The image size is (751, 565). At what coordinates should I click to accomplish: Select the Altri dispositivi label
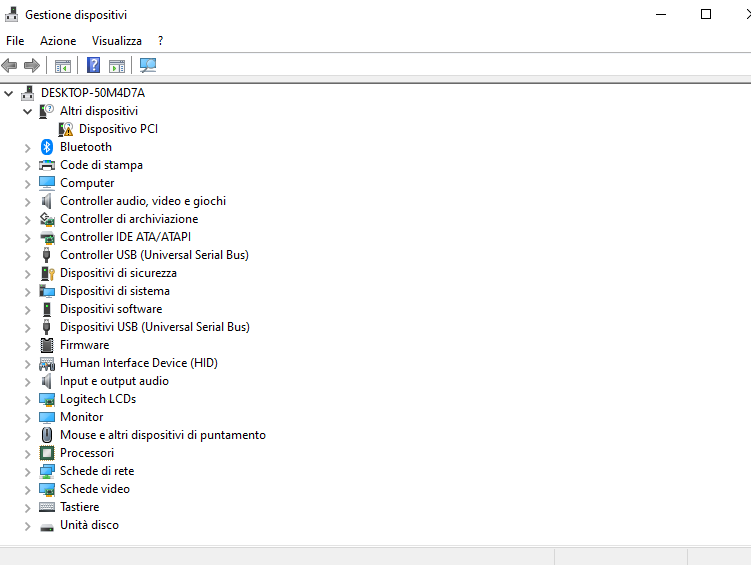click(99, 111)
